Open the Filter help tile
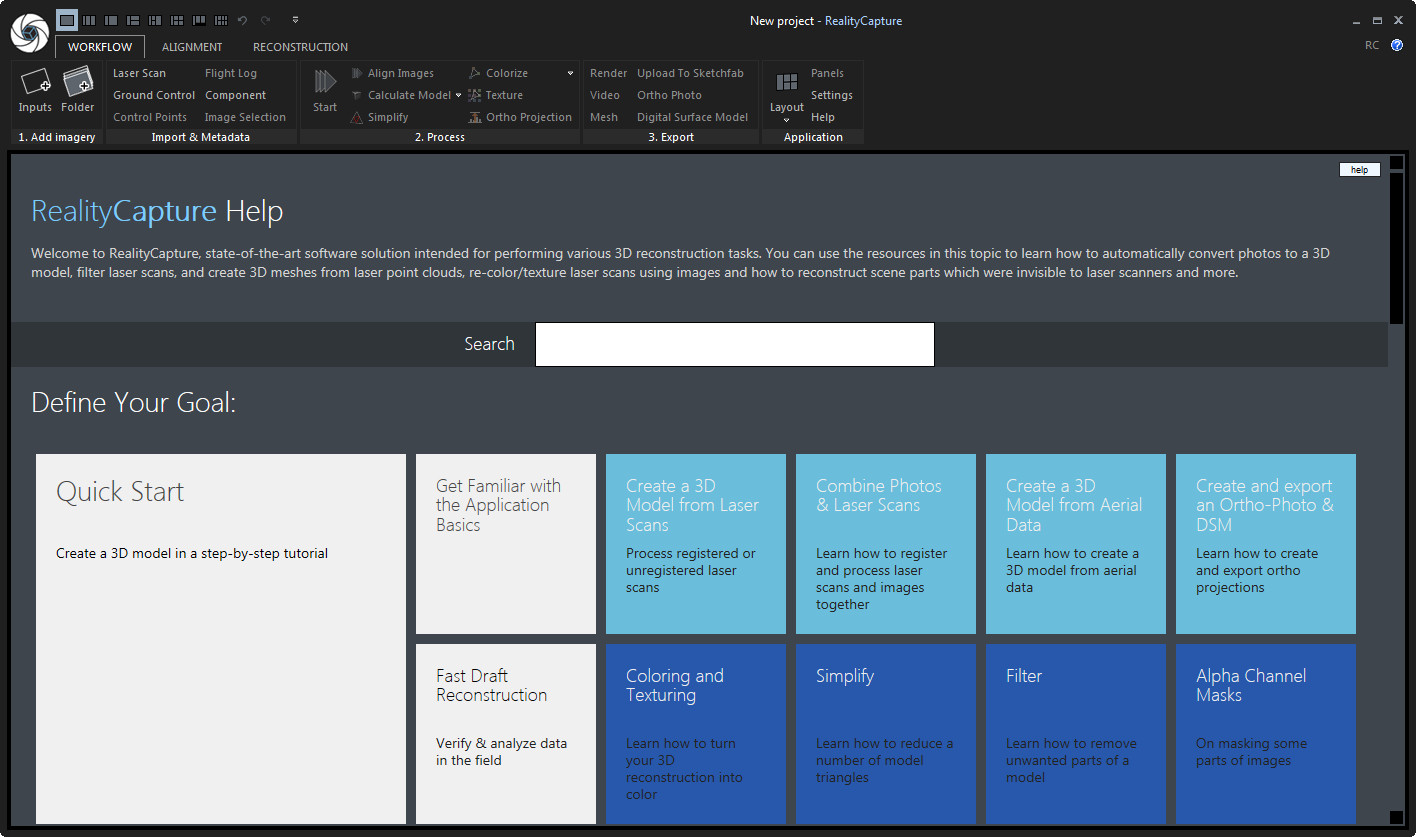 1076,734
